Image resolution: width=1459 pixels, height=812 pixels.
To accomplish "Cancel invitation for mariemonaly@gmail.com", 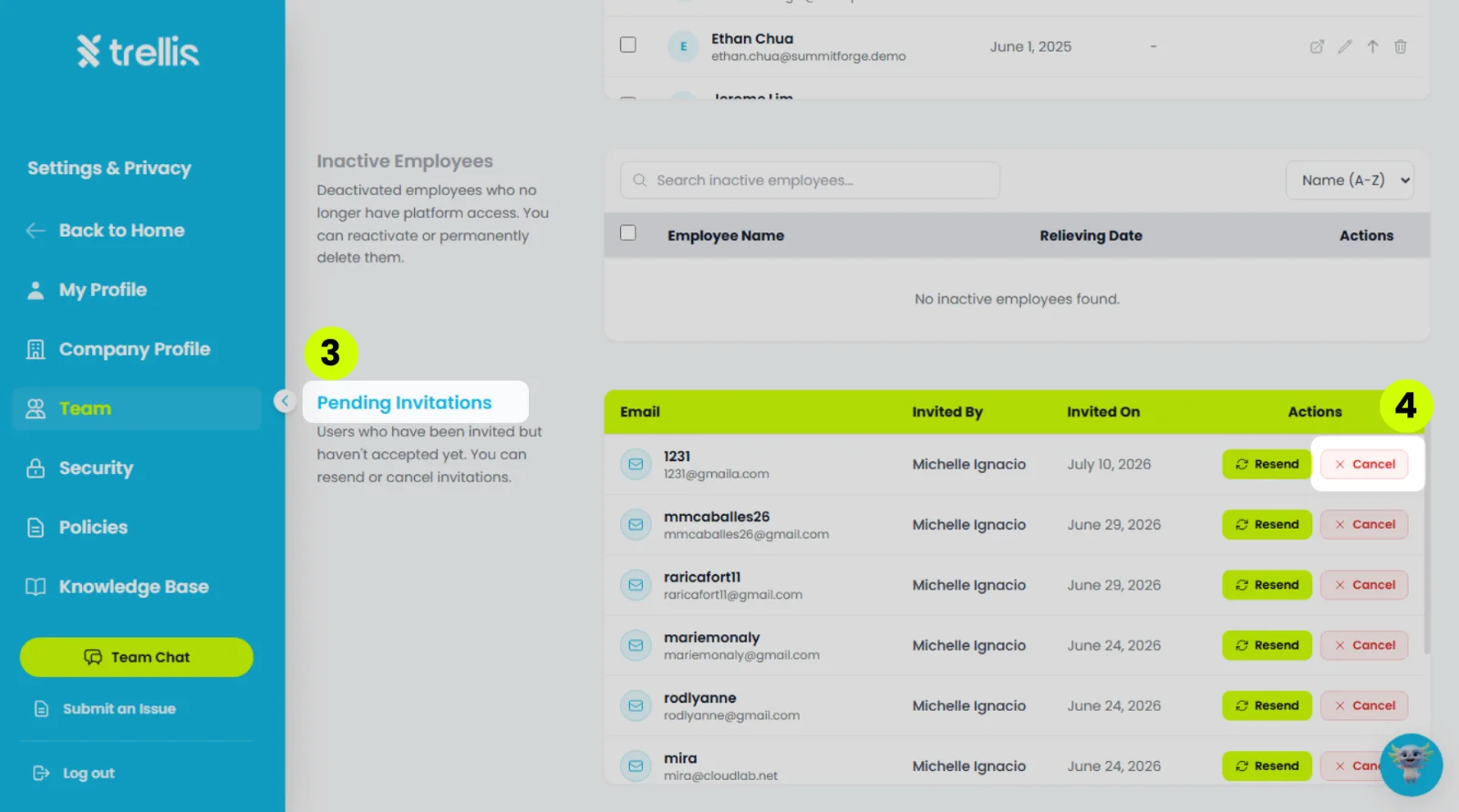I will [1364, 645].
